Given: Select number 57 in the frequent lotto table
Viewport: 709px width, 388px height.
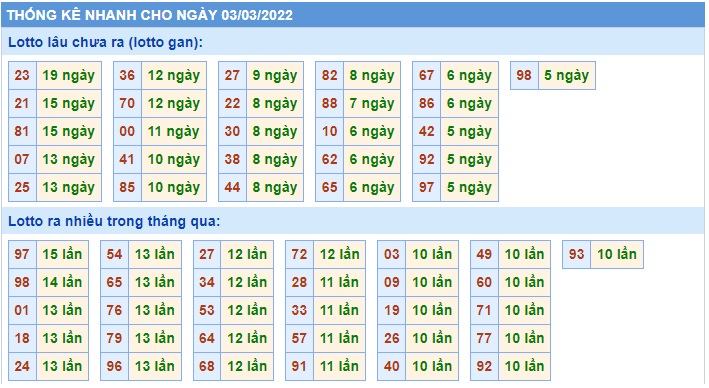Looking at the screenshot, I should [299, 338].
